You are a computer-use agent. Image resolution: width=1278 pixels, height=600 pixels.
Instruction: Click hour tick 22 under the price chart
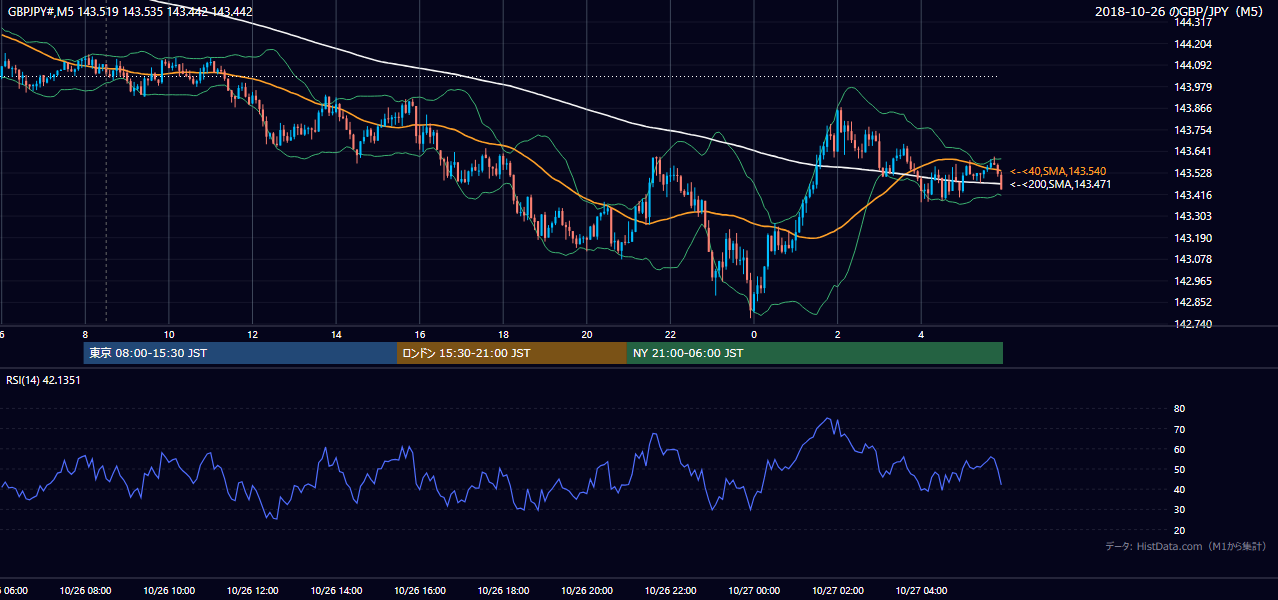pyautogui.click(x=670, y=334)
